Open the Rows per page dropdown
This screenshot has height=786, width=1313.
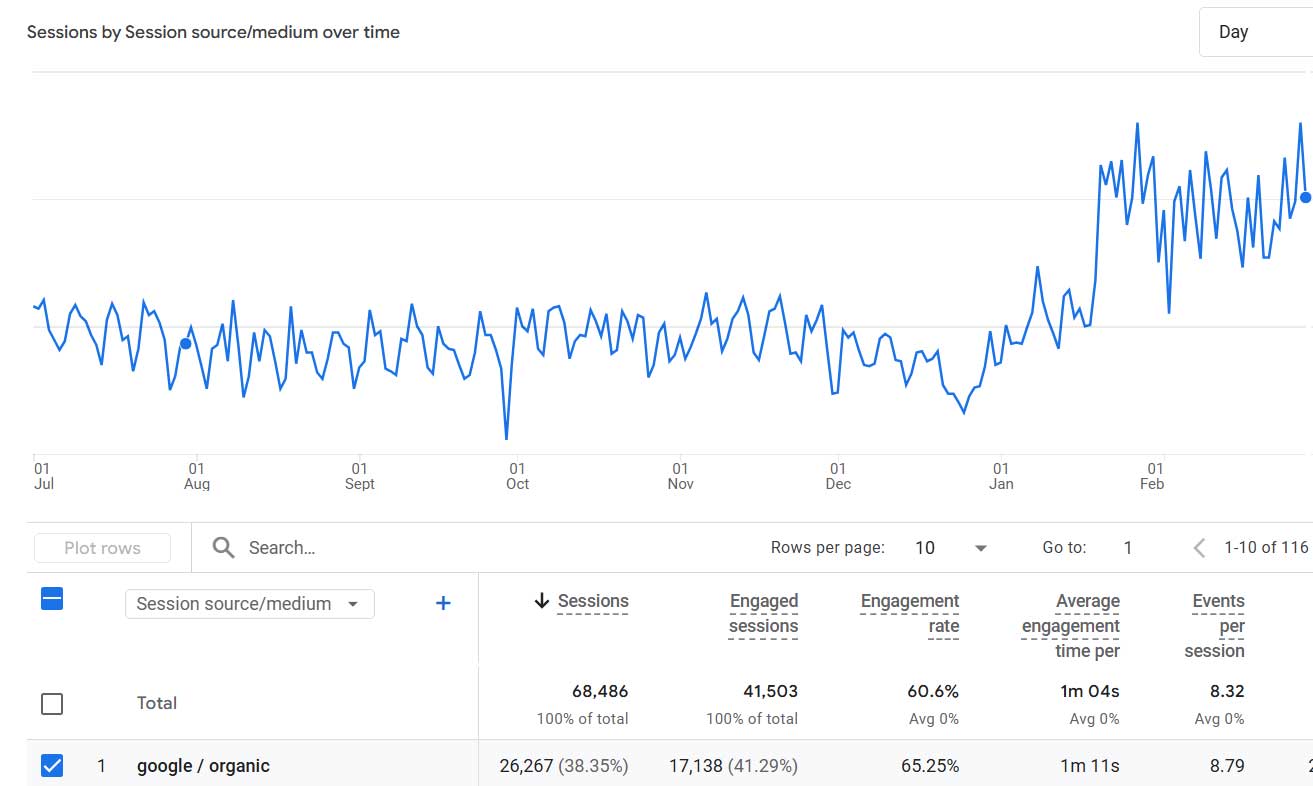point(950,548)
